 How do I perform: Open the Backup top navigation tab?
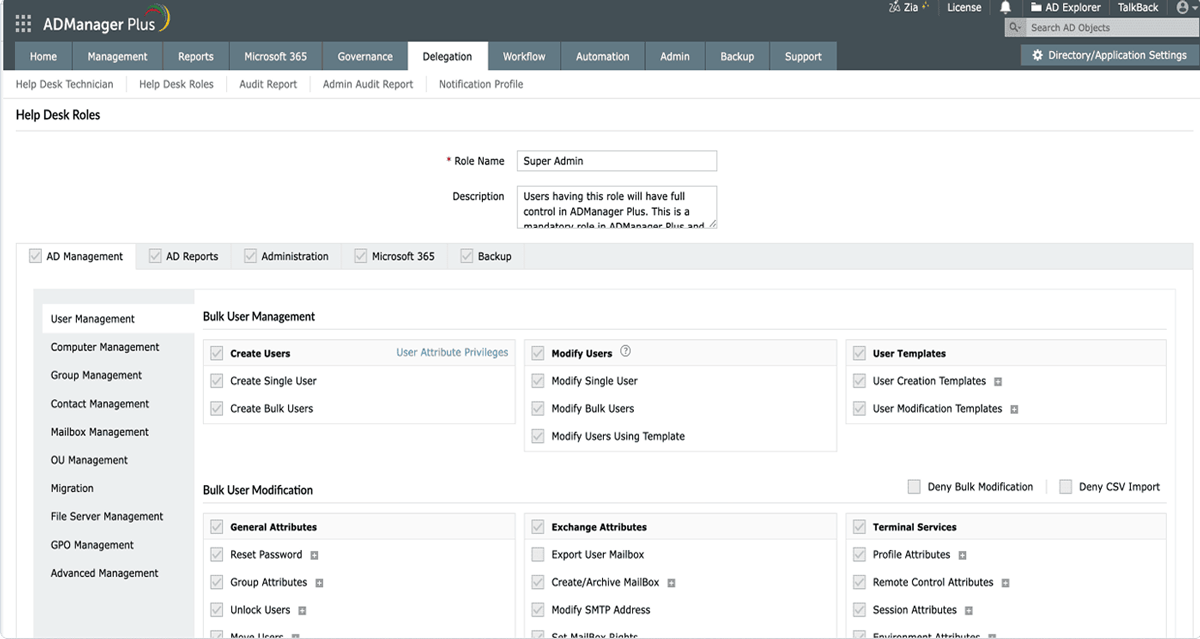737,57
